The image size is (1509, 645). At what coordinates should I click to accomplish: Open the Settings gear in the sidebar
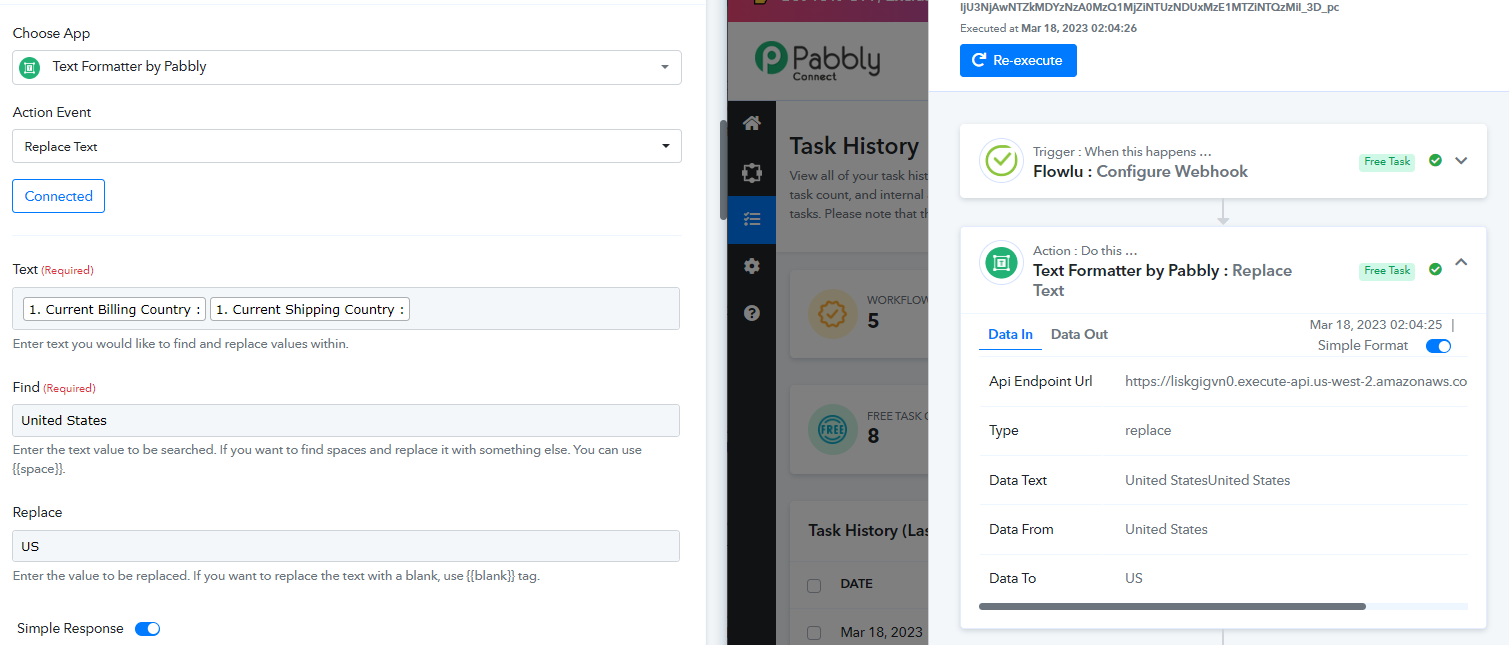pos(752,266)
